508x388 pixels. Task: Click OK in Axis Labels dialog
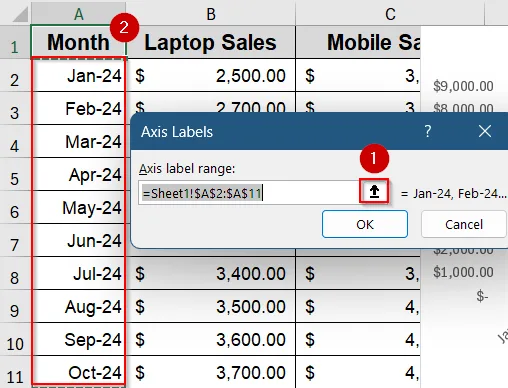pyautogui.click(x=365, y=224)
